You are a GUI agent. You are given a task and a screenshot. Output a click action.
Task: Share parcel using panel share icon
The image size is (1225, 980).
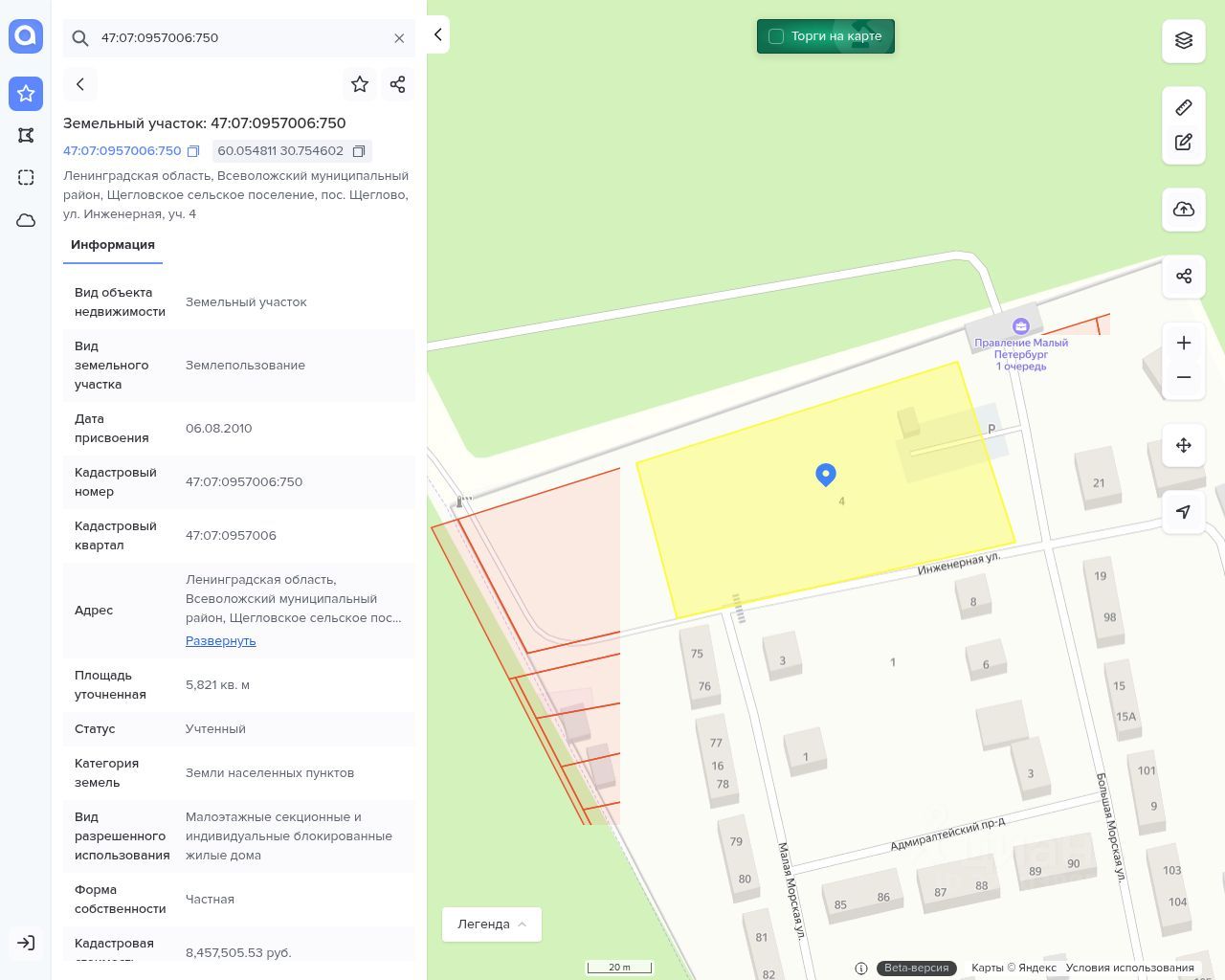[398, 84]
